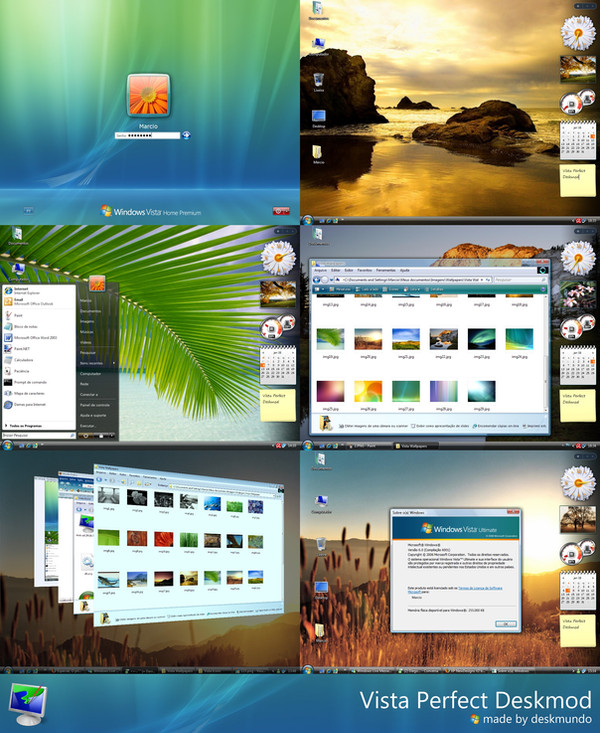Image resolution: width=600 pixels, height=733 pixels.
Task: Click Executar in the Start menu
Action: tap(87, 425)
